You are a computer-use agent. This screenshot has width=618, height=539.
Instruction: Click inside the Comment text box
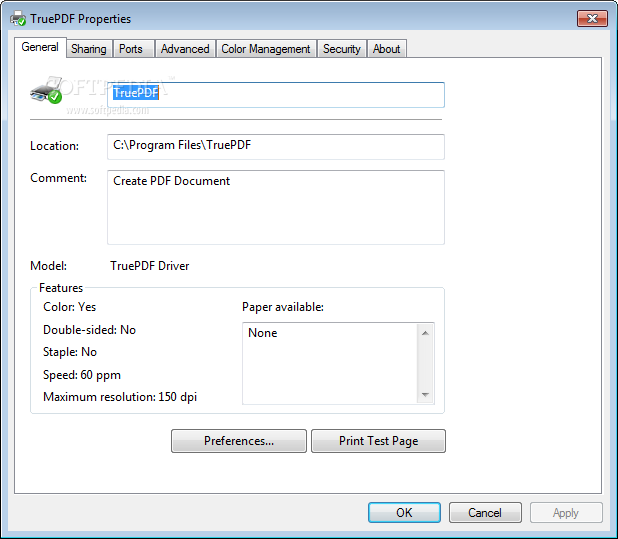(276, 207)
